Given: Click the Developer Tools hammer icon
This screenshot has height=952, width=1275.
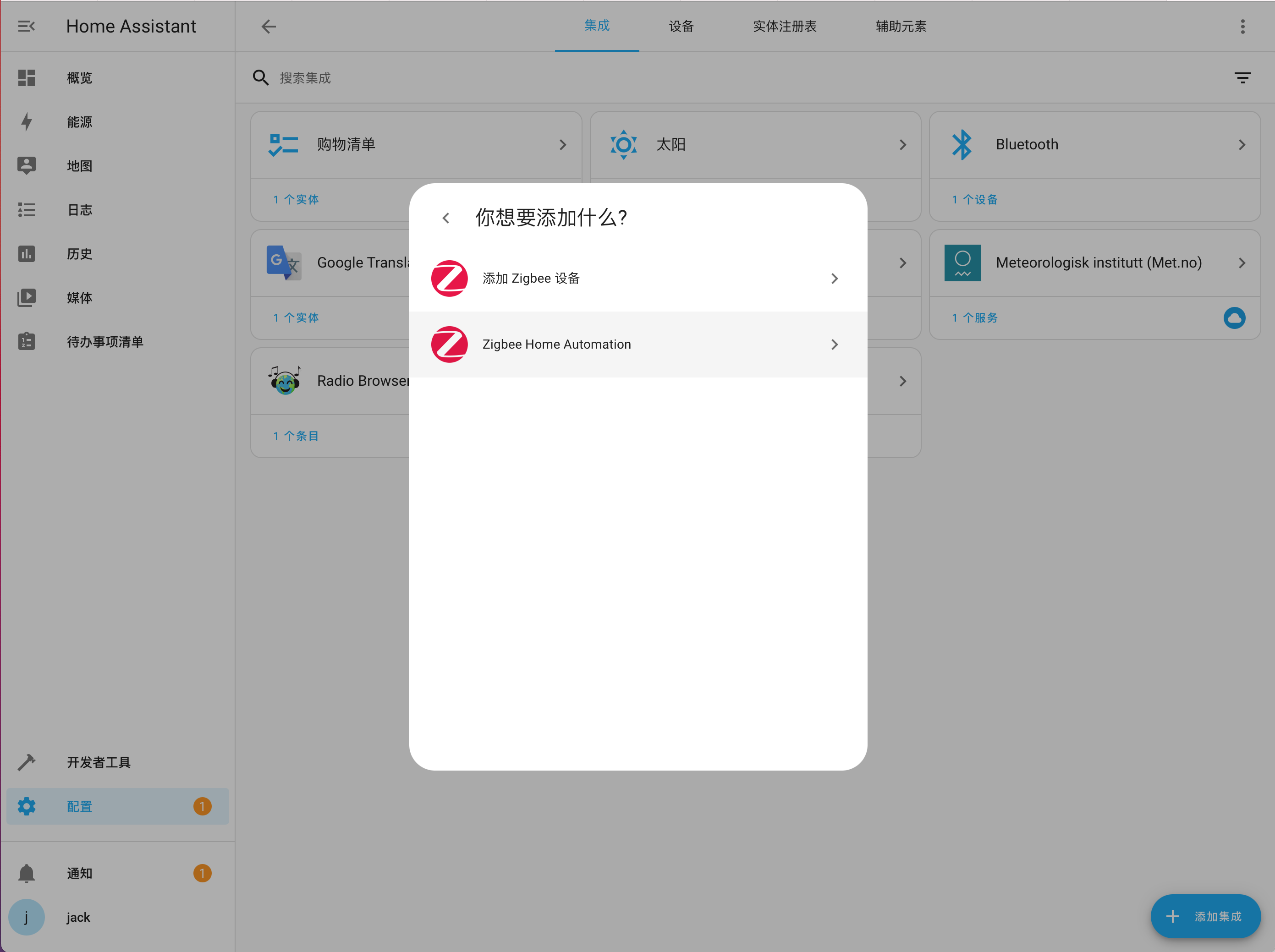Looking at the screenshot, I should coord(27,762).
